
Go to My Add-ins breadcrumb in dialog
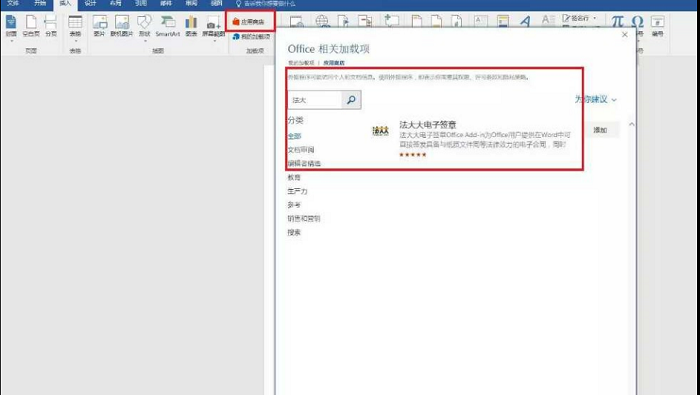(301, 63)
